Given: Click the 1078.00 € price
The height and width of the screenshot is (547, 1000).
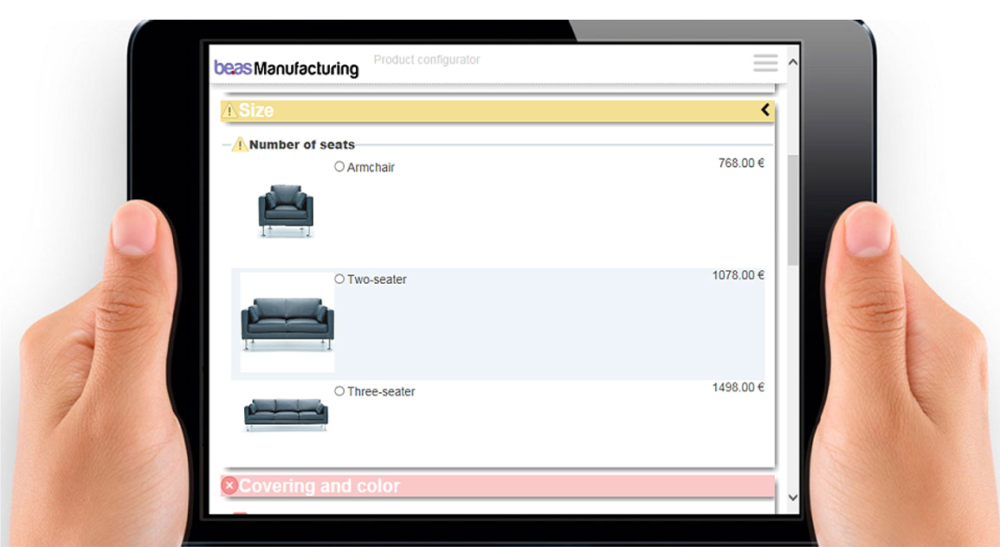Looking at the screenshot, I should pyautogui.click(x=738, y=275).
